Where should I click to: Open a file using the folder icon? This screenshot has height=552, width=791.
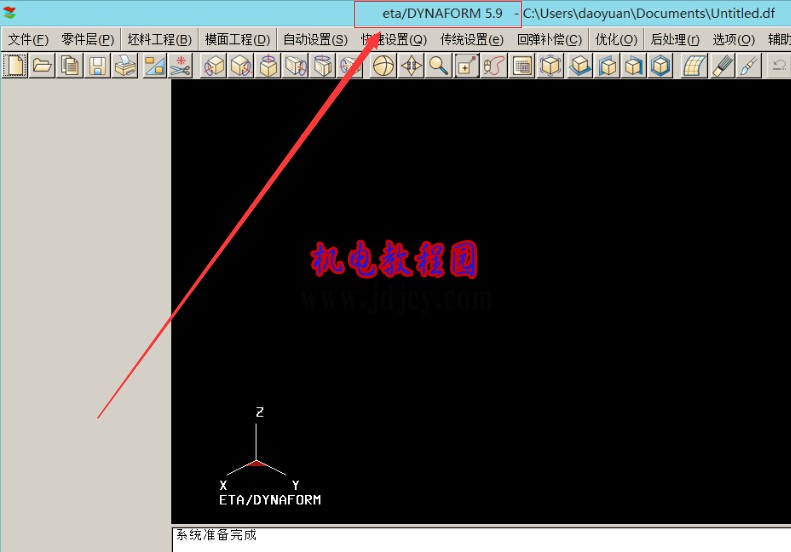tap(42, 66)
